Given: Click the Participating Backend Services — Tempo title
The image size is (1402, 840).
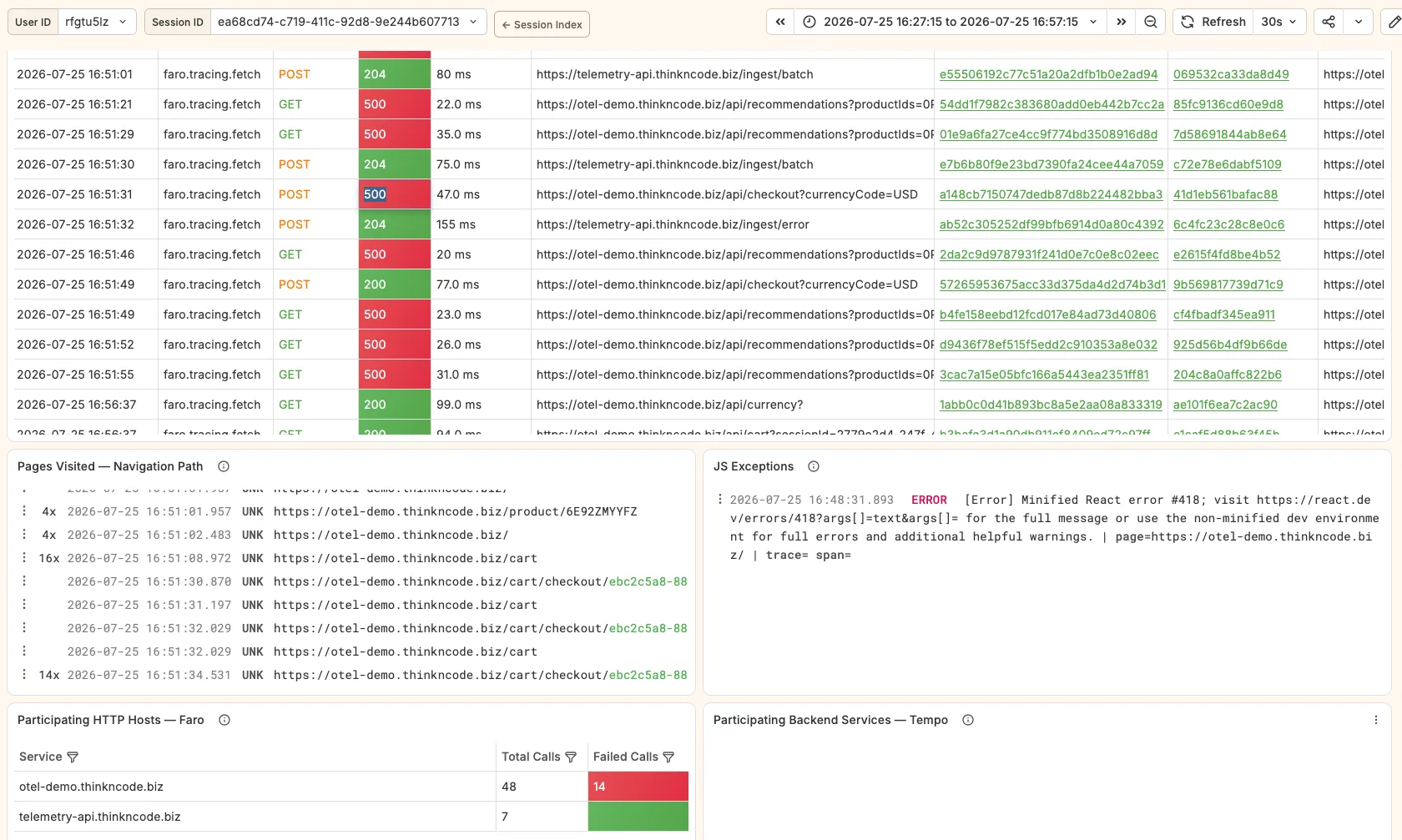Looking at the screenshot, I should tap(830, 720).
